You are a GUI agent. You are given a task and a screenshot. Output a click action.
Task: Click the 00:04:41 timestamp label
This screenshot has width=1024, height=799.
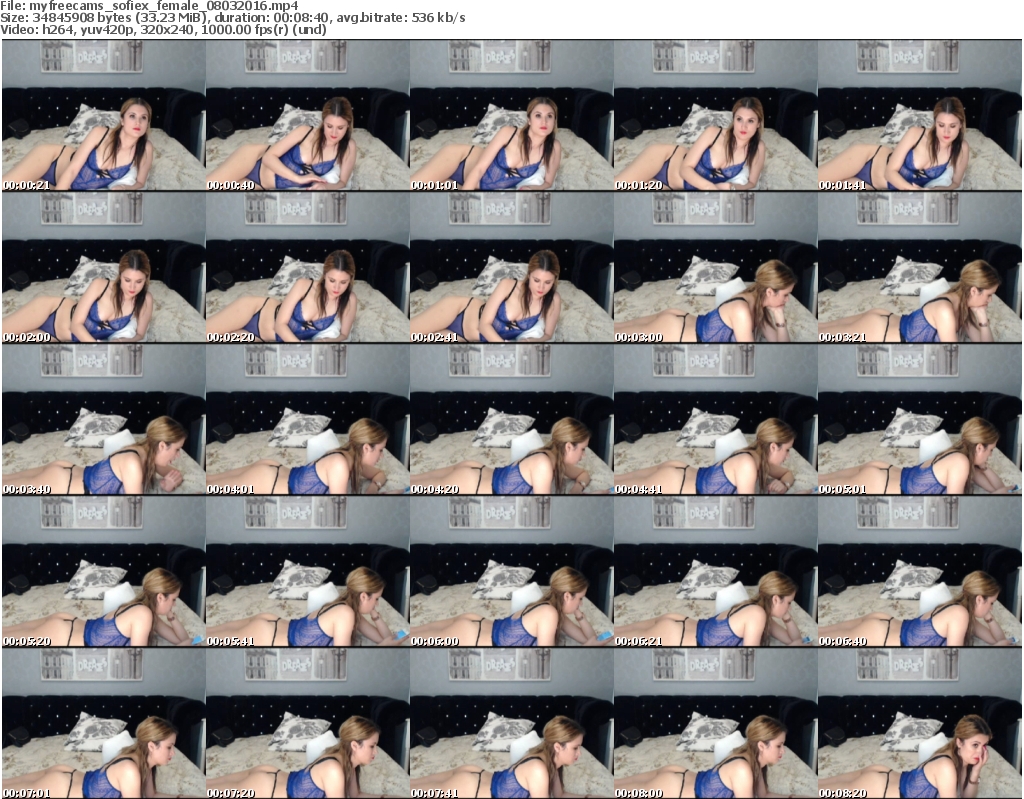pos(638,489)
